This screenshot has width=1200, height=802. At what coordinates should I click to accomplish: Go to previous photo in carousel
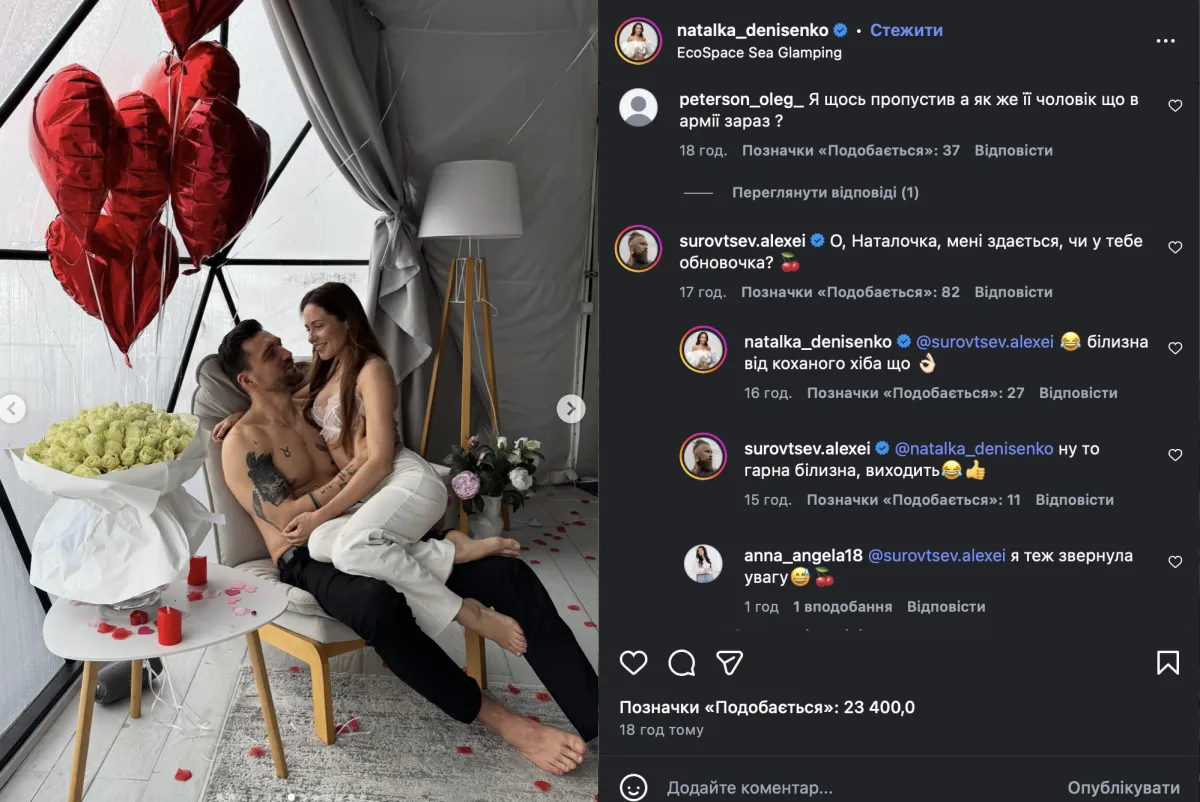point(12,408)
